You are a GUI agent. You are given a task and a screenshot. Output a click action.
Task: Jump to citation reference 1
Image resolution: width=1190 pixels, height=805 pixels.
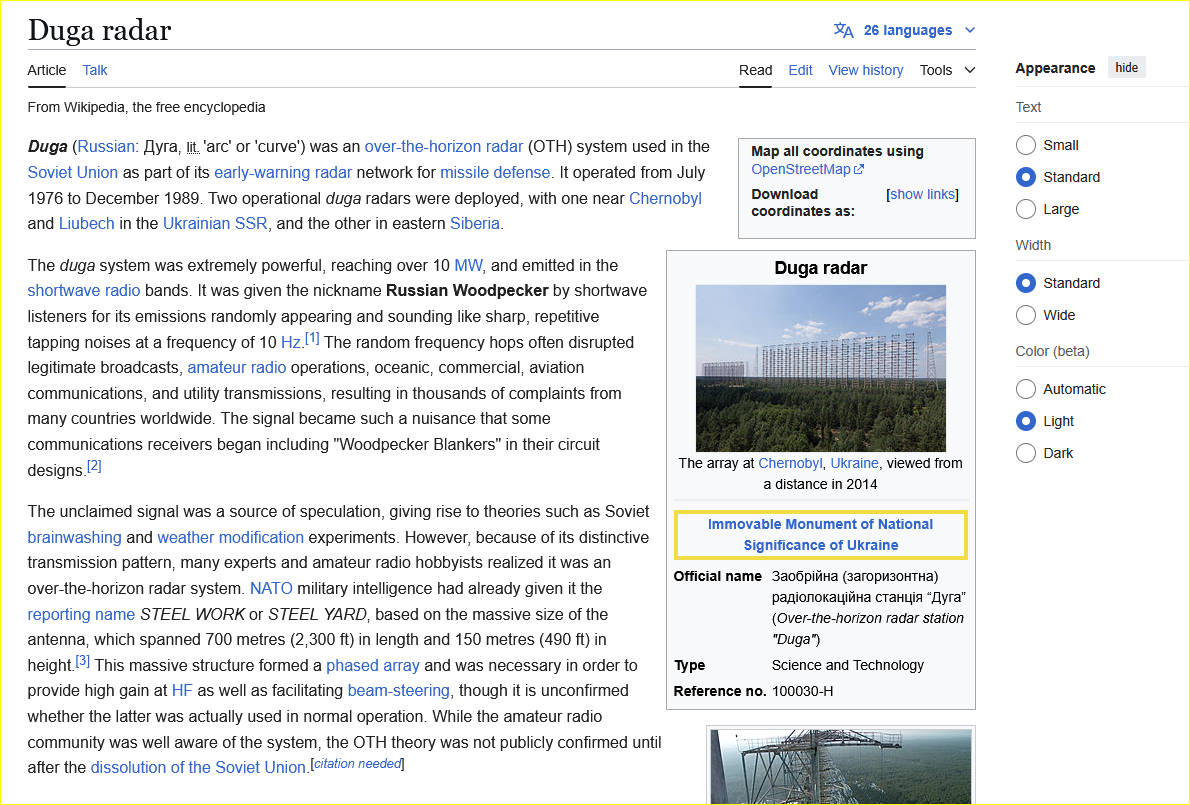312,338
